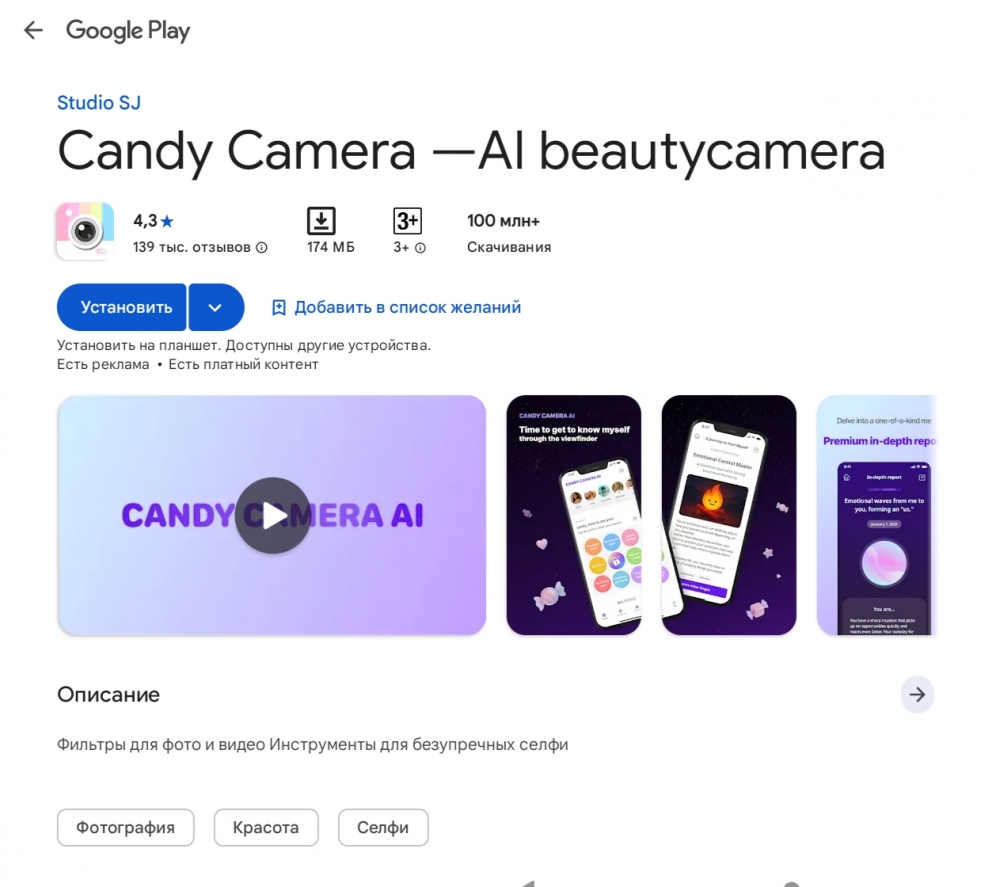Click the 3+ age rating badge
Image resolution: width=1000 pixels, height=887 pixels.
point(407,221)
